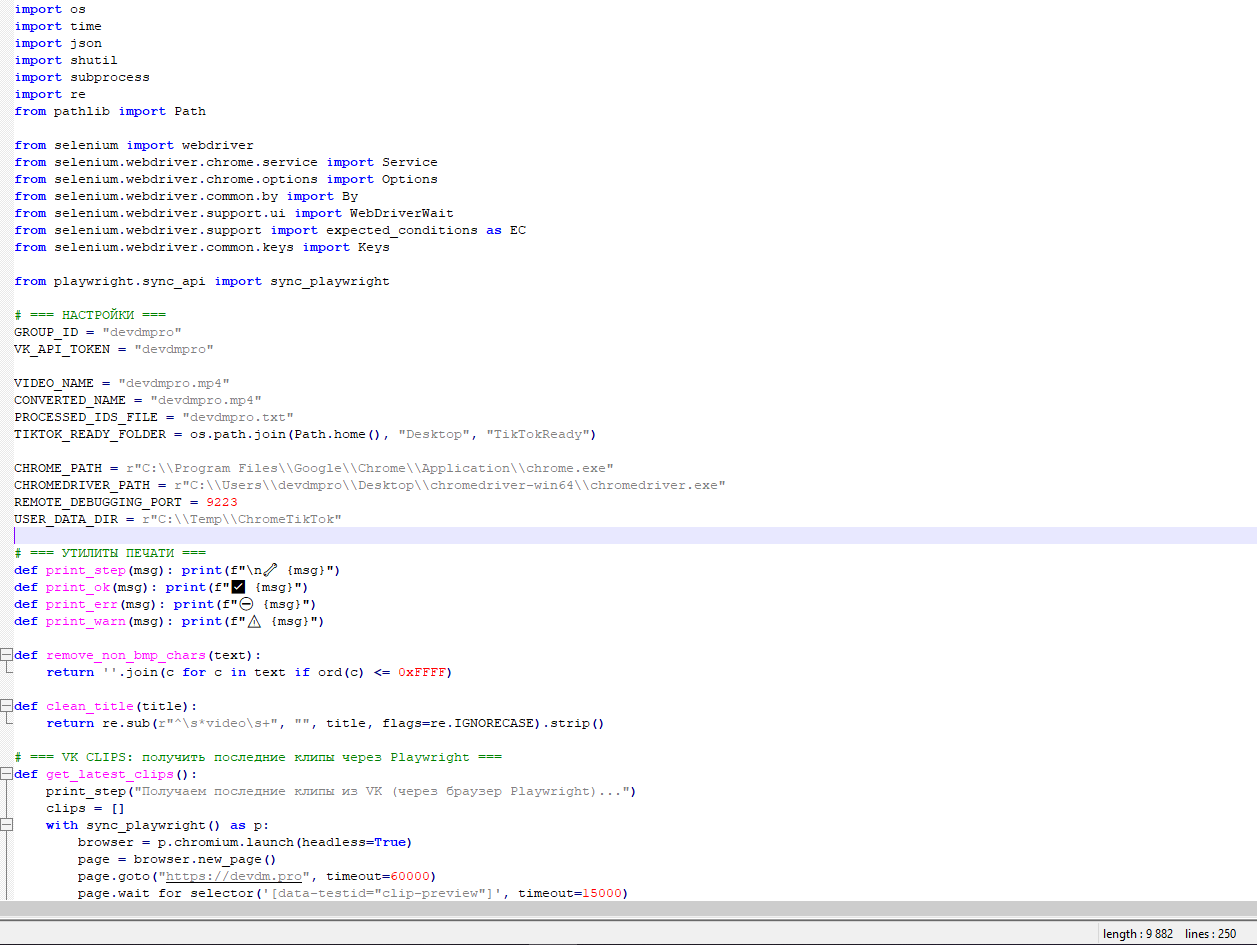The height and width of the screenshot is (945, 1257).
Task: Collapse the get_latest_clips function fold marker
Action: 6,774
